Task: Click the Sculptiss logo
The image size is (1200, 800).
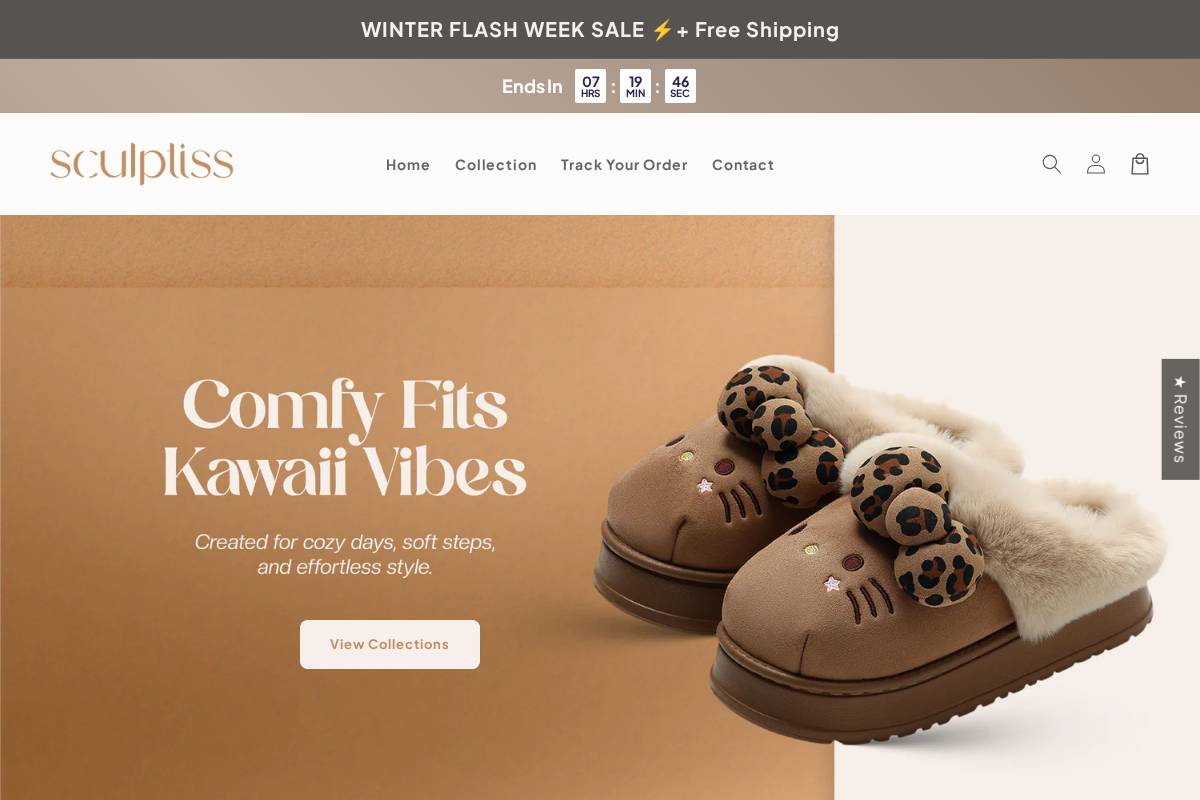Action: tap(142, 164)
